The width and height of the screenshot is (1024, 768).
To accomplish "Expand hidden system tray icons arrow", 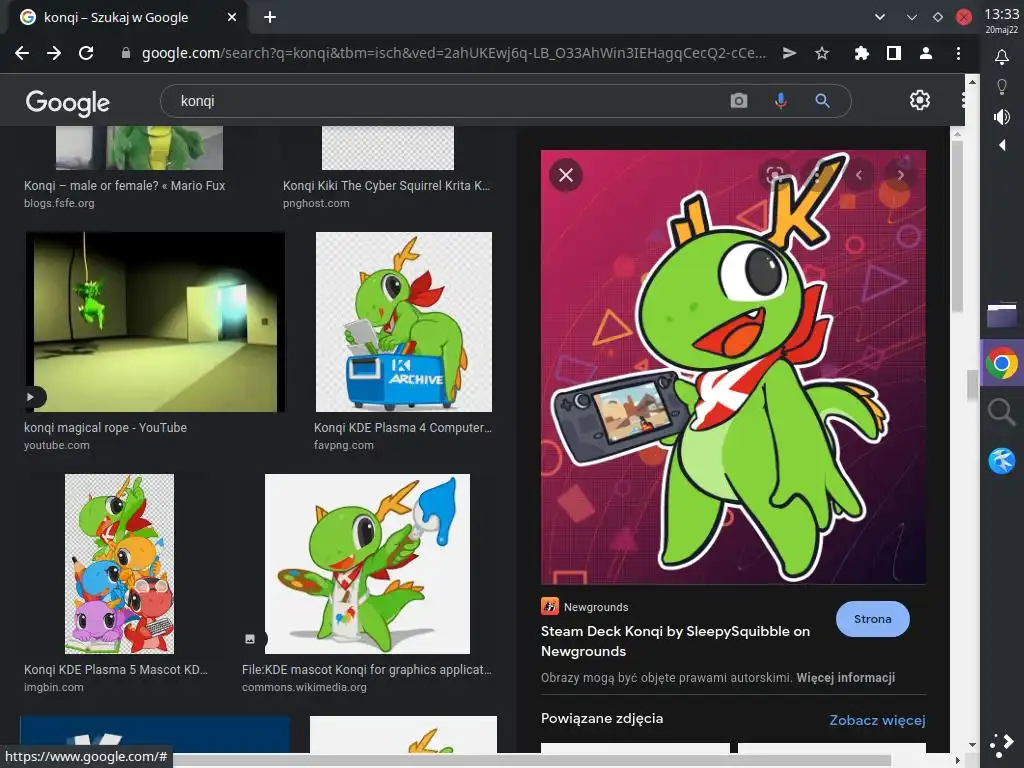I will pos(1002,145).
